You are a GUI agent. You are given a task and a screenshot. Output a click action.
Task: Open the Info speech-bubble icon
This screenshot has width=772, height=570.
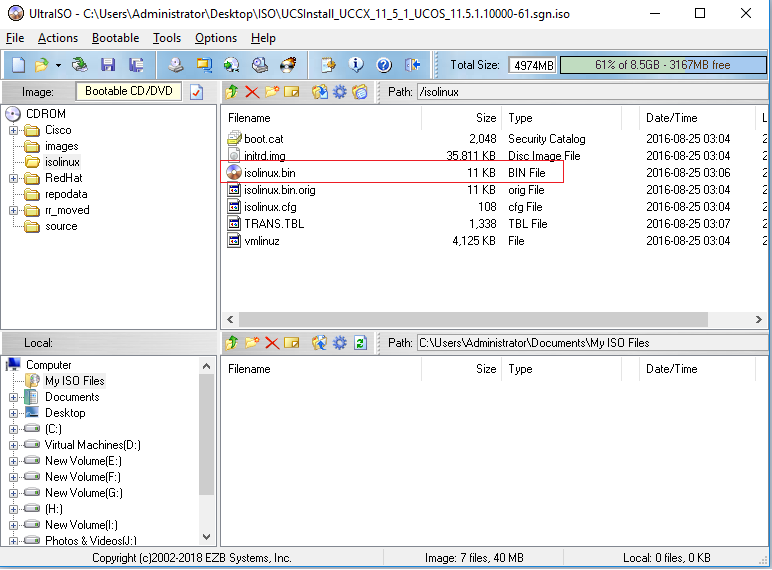coord(356,65)
